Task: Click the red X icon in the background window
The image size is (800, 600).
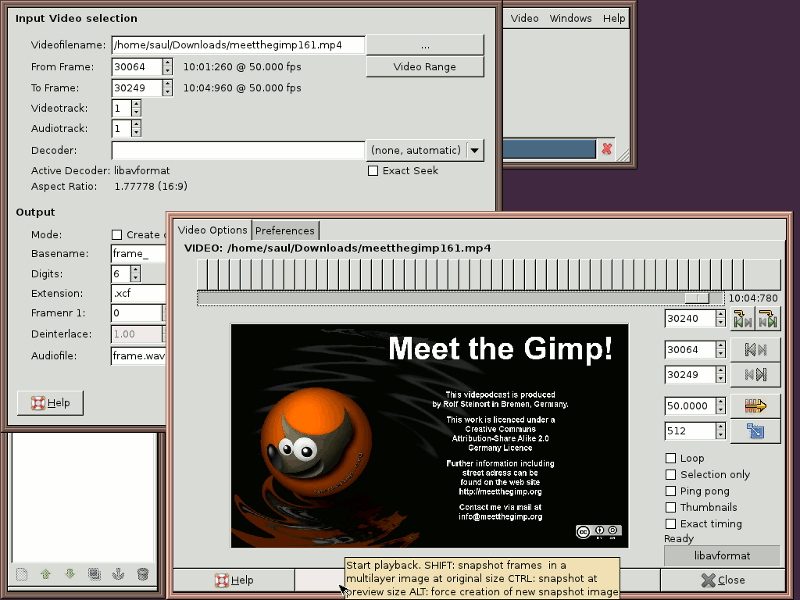Action: coord(607,148)
